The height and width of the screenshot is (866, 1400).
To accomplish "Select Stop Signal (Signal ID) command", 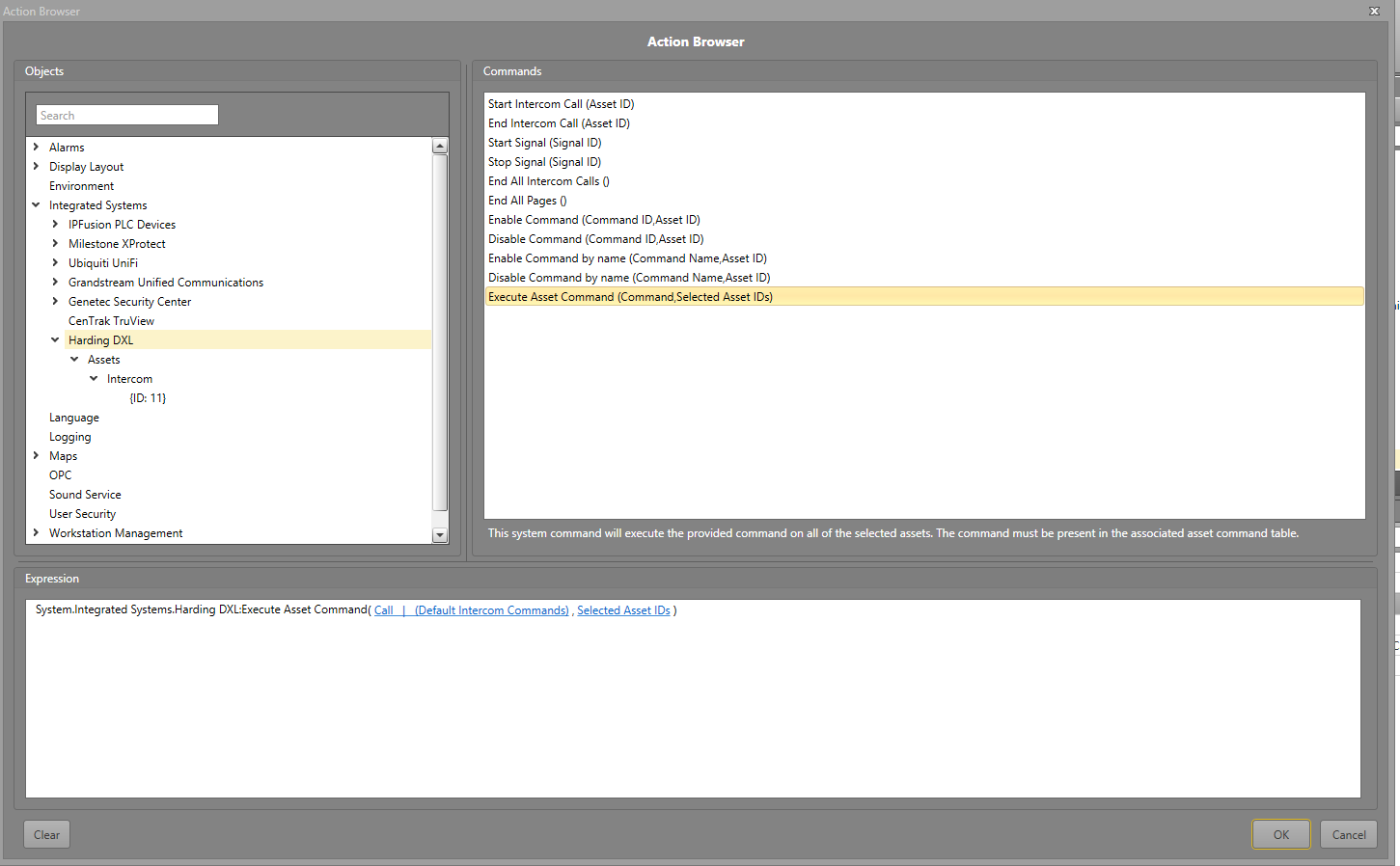I will pos(544,162).
